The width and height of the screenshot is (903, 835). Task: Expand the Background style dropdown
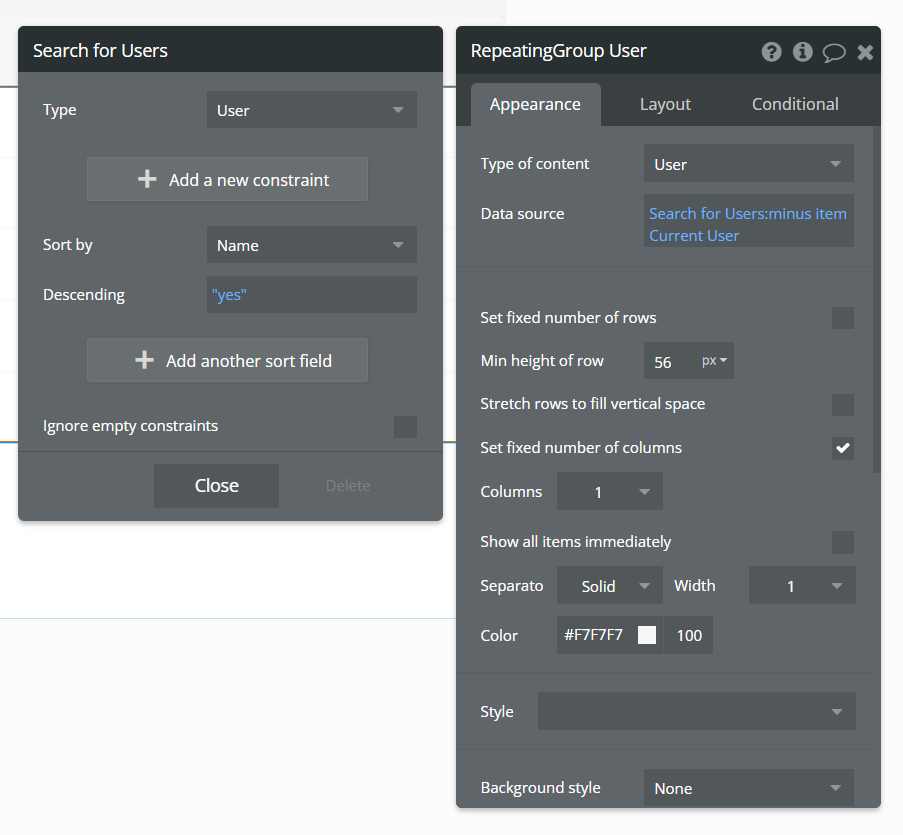(x=748, y=788)
